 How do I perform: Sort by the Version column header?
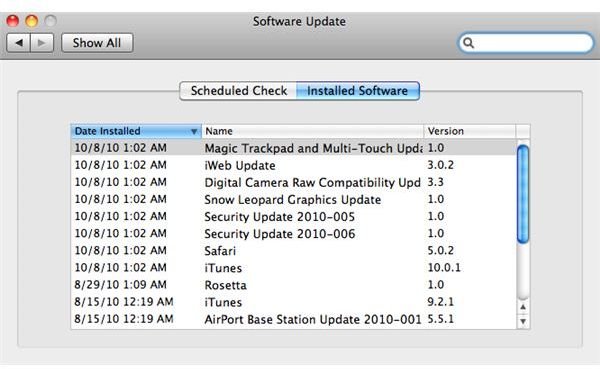coord(470,131)
